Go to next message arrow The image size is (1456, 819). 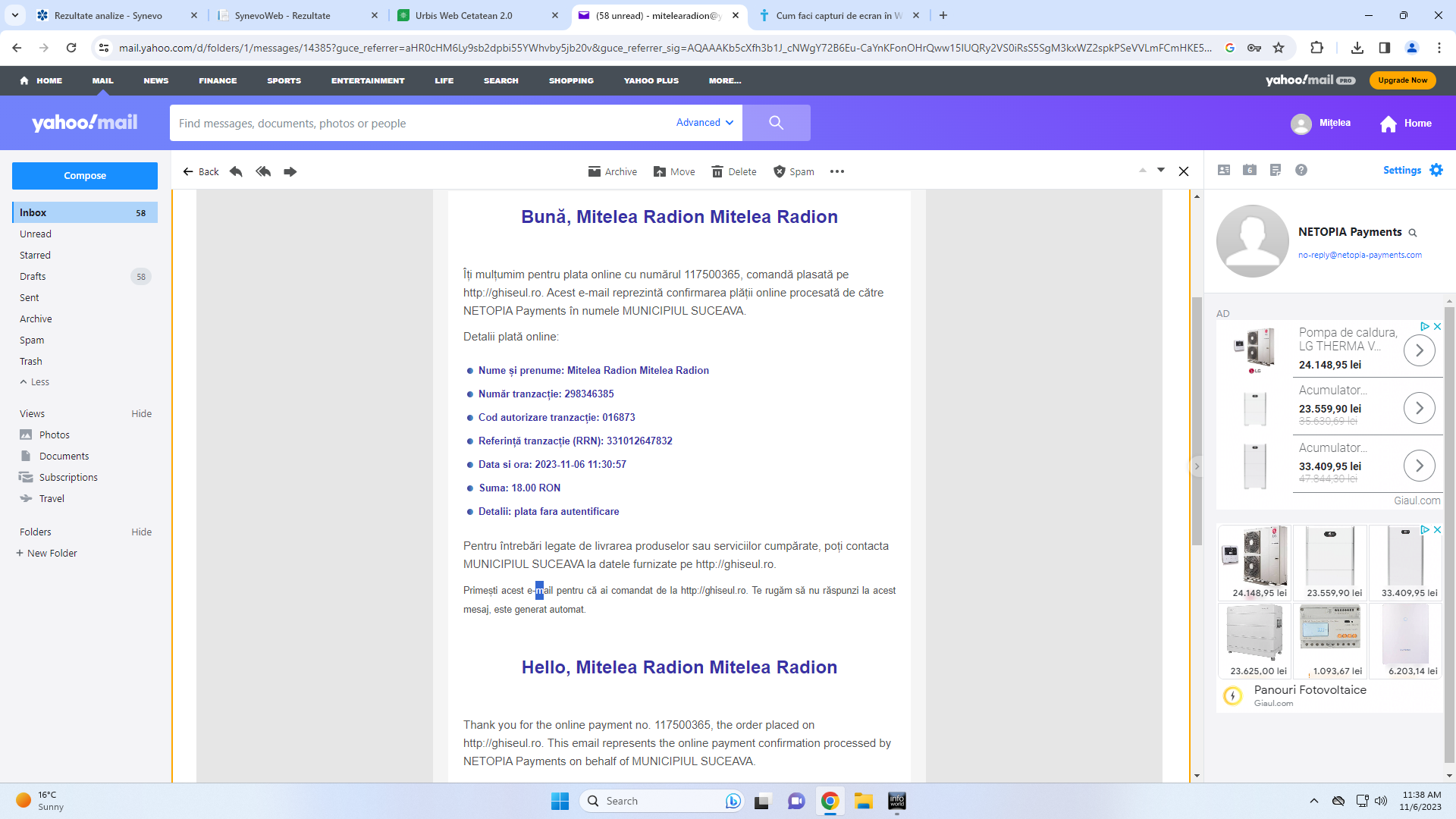click(x=1160, y=171)
